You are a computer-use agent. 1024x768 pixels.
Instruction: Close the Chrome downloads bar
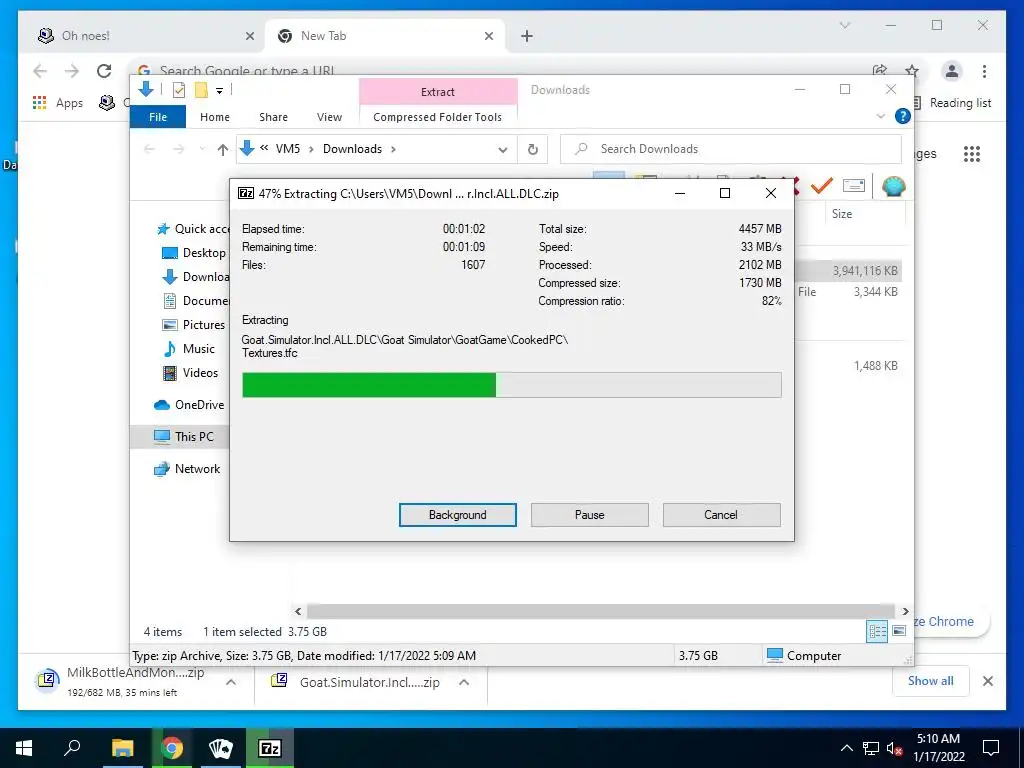pyautogui.click(x=987, y=681)
